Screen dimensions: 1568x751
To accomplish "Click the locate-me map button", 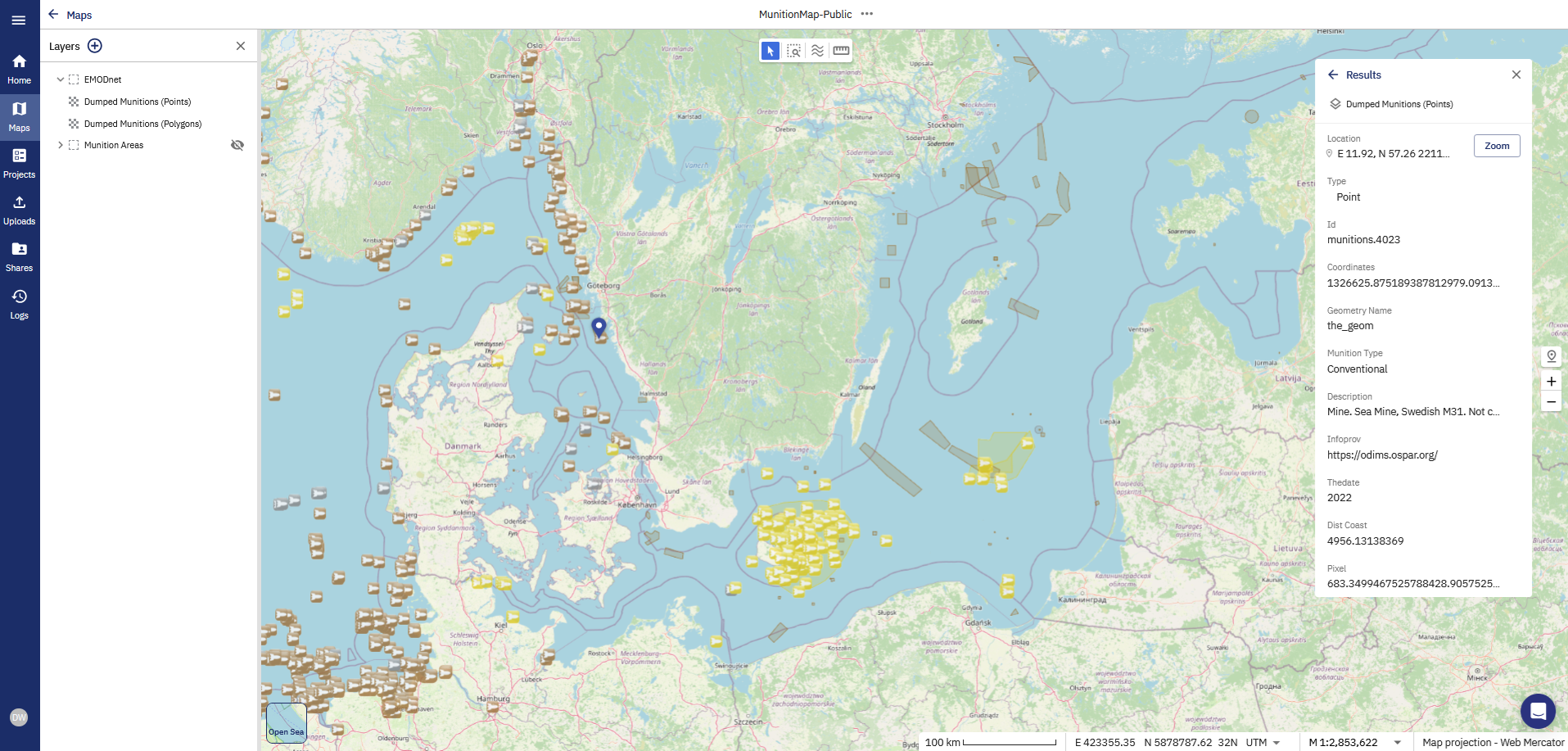I will 1551,356.
